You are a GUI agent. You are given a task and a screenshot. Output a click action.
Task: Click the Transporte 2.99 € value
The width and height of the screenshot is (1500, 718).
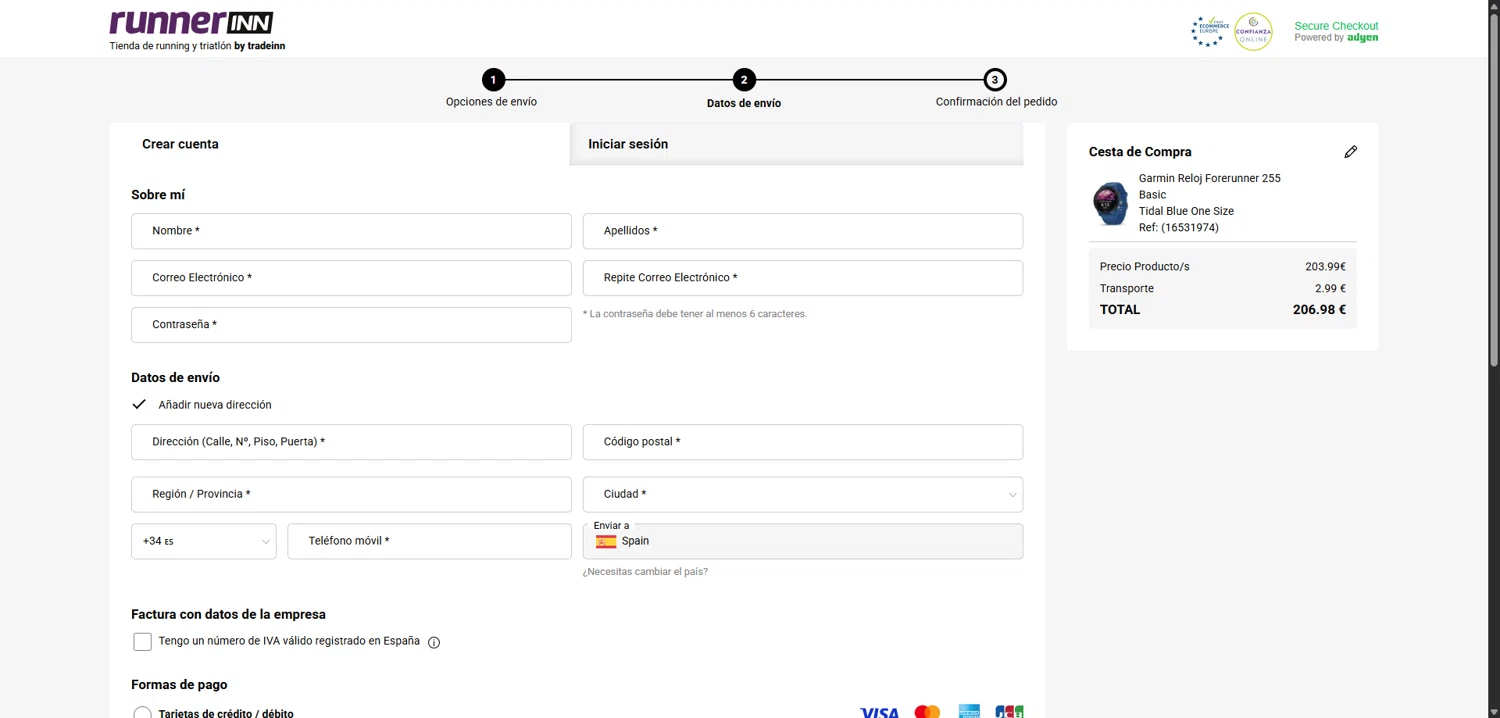pyautogui.click(x=1330, y=289)
